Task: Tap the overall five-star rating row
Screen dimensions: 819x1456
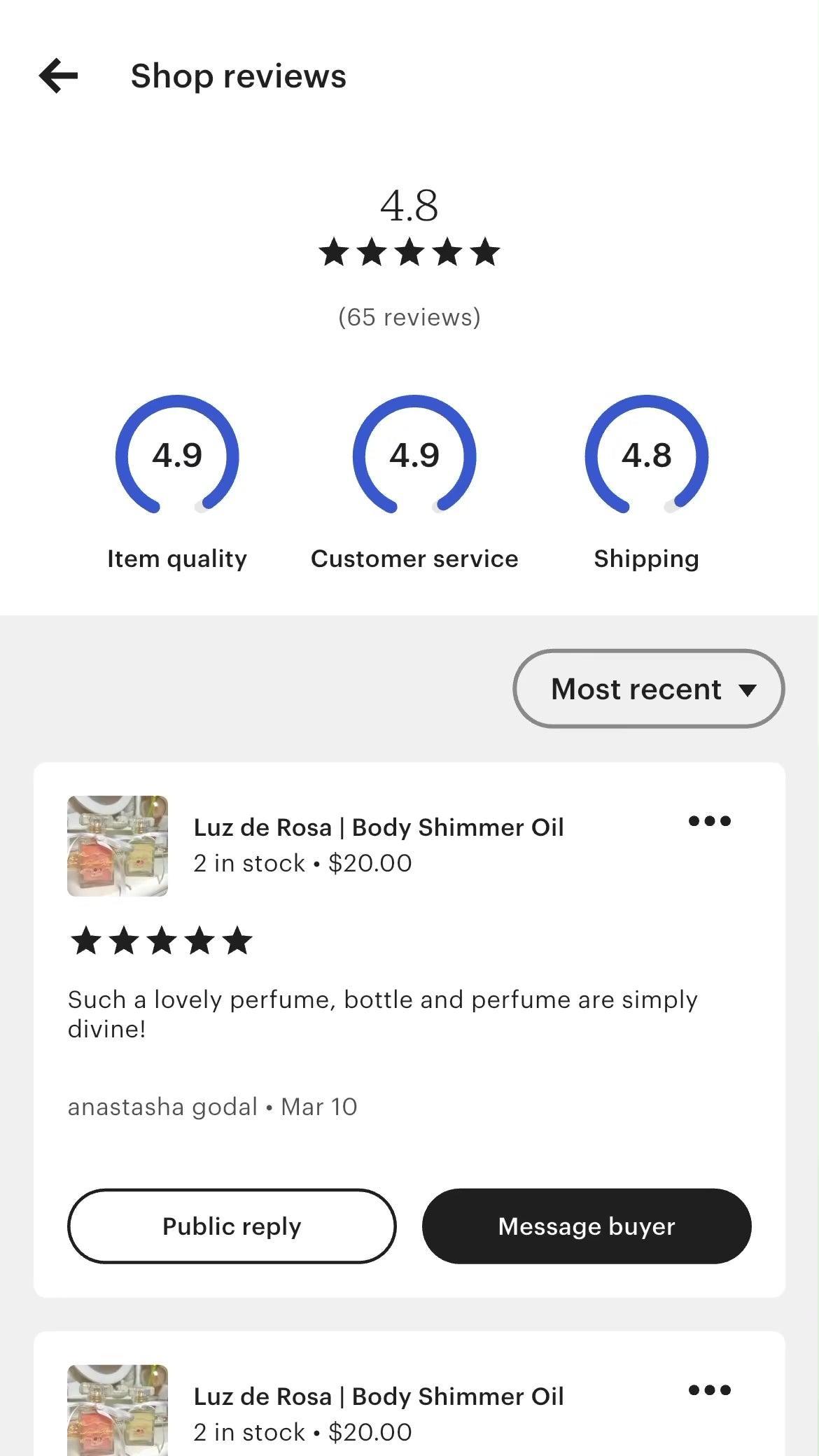Action: pos(409,253)
